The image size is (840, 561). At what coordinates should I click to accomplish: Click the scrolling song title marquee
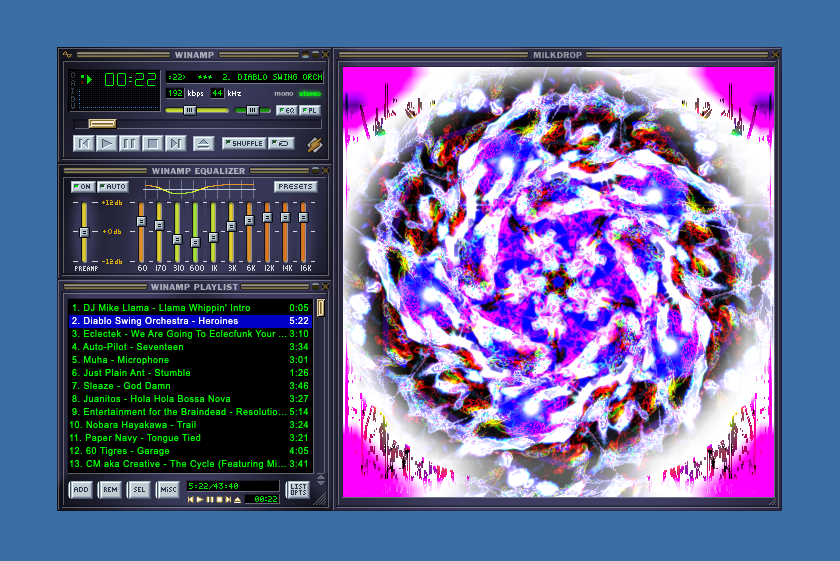pos(245,77)
